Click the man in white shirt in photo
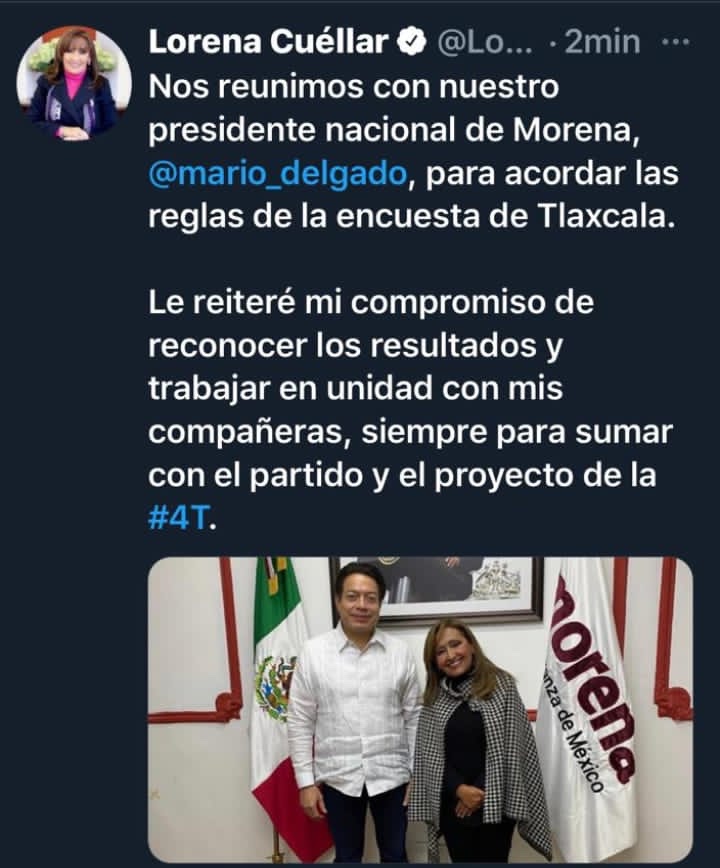Viewport: 720px width, 868px height. pos(353,714)
